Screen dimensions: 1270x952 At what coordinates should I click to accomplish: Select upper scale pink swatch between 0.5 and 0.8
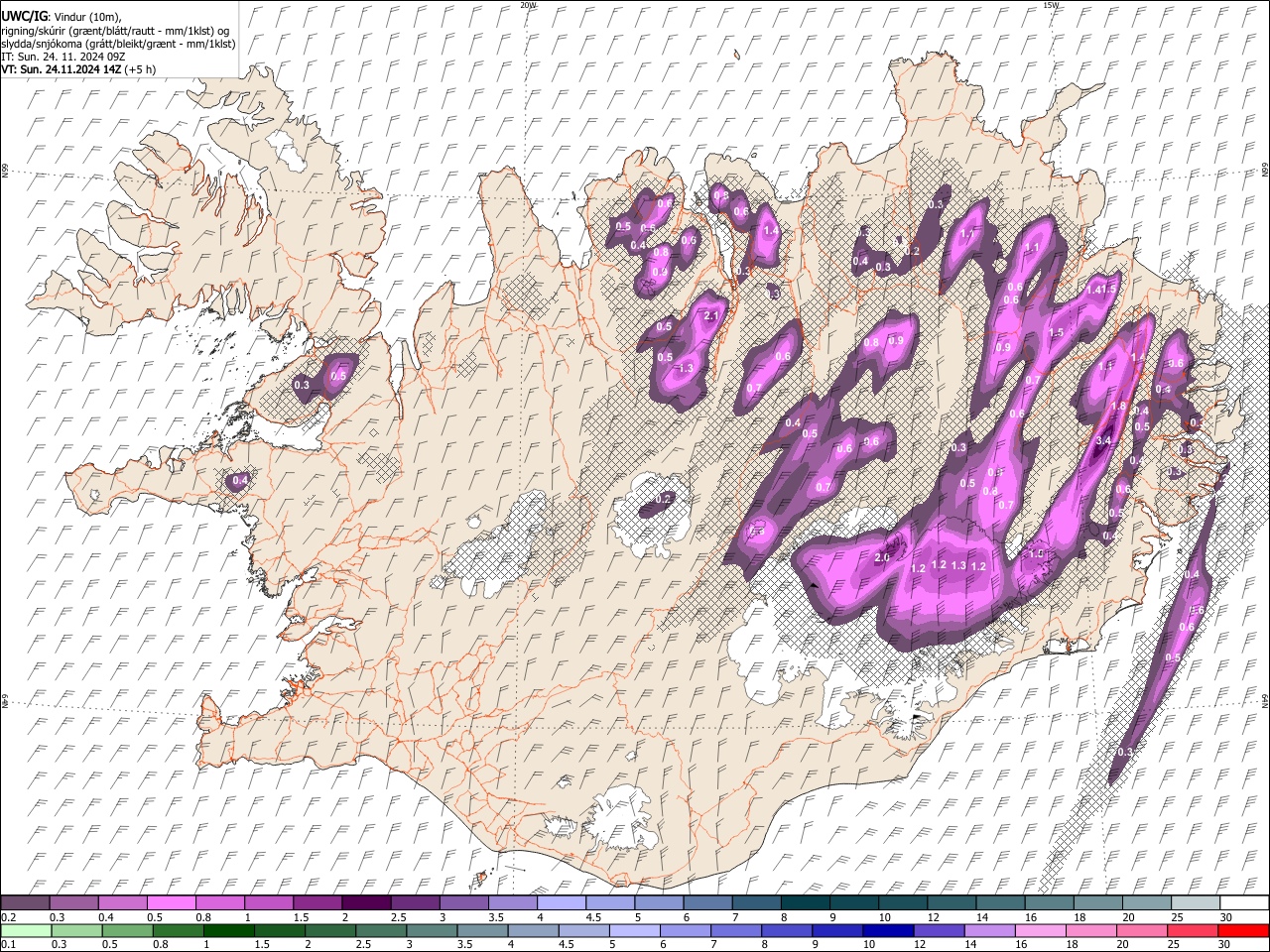click(x=171, y=903)
